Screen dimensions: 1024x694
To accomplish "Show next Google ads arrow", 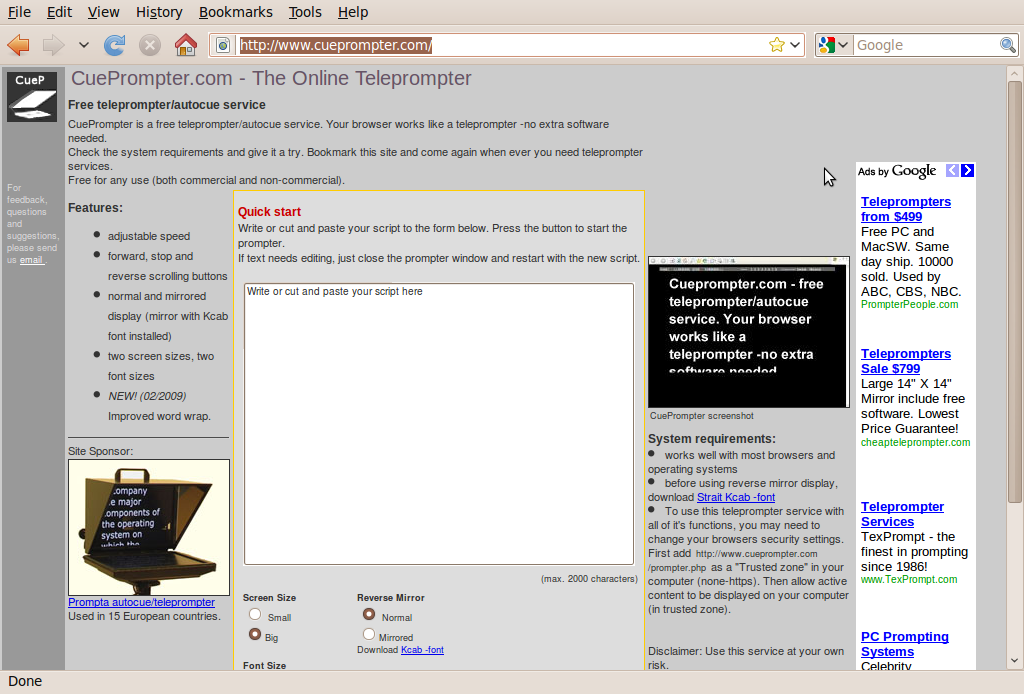I will tap(968, 170).
